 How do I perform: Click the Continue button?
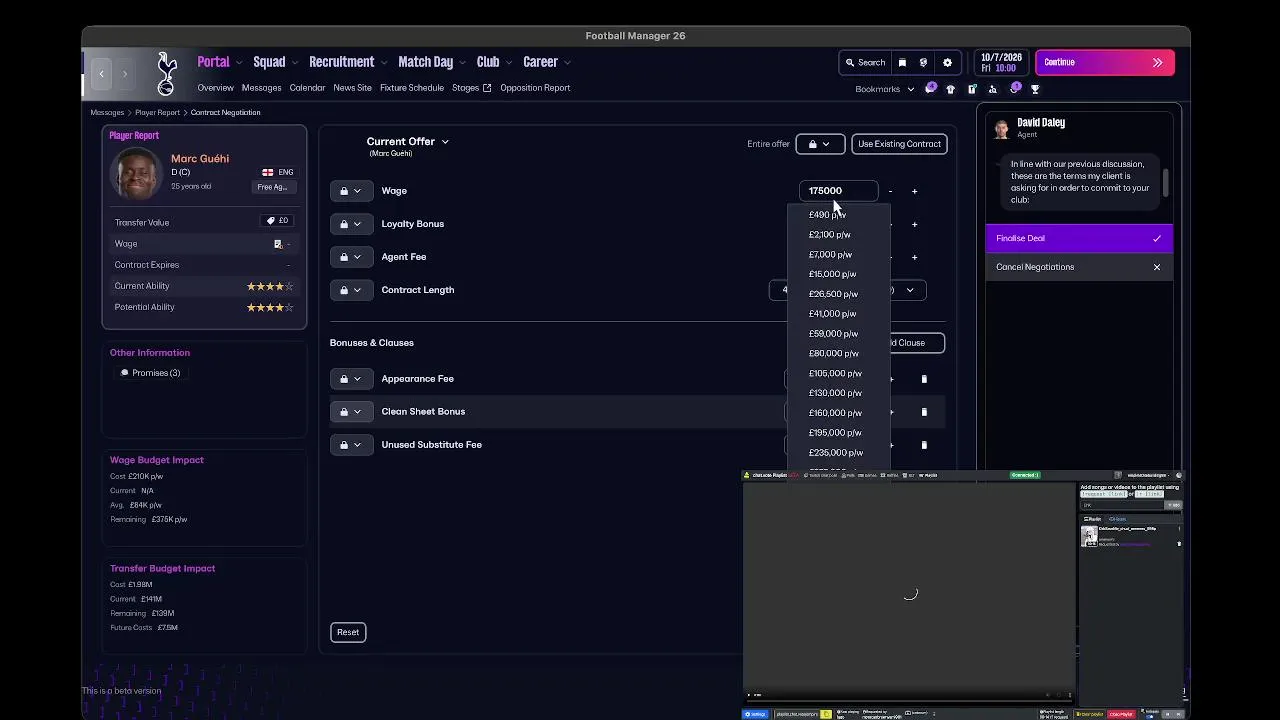click(x=1105, y=63)
